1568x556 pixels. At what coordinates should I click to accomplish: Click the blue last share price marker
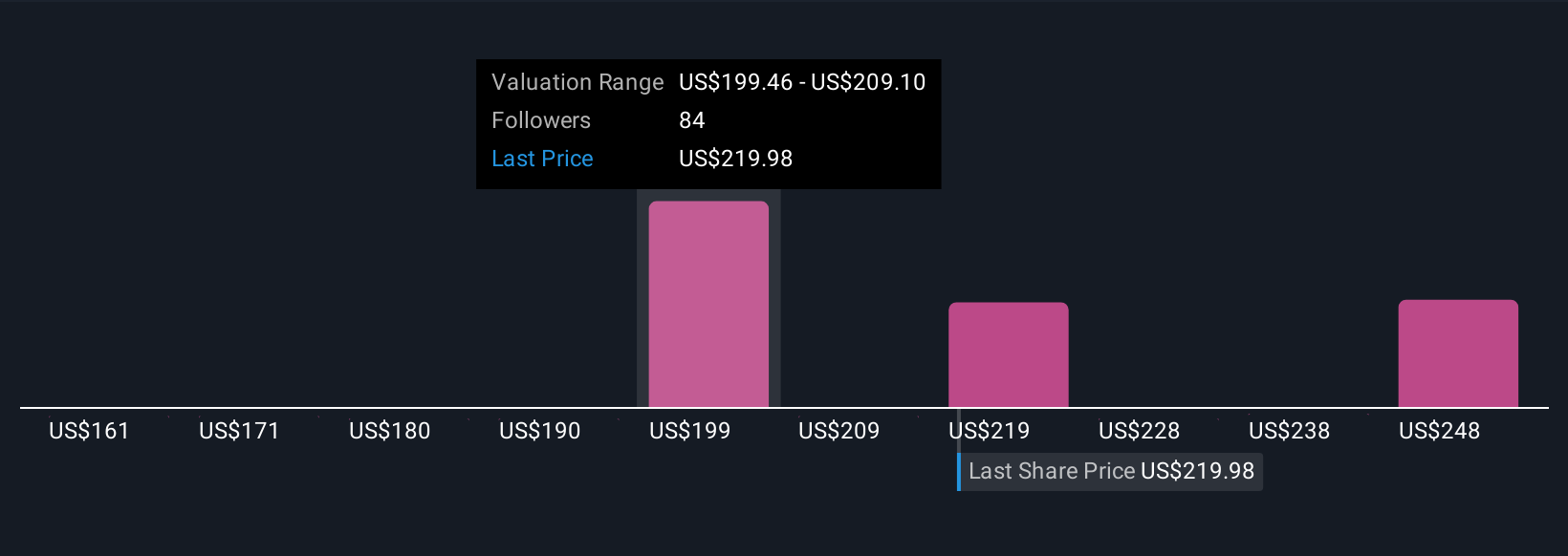coord(959,471)
